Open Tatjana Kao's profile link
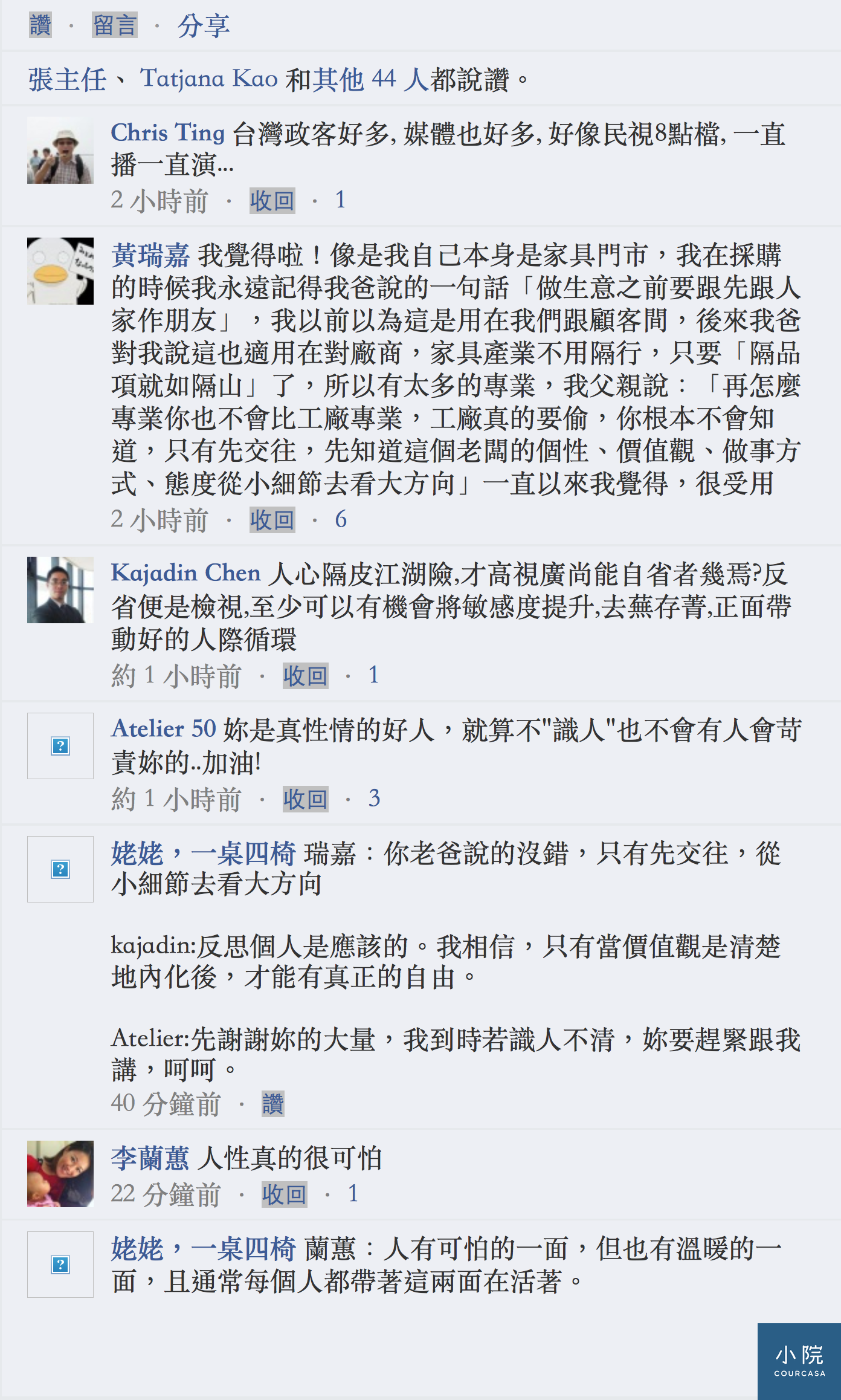Screen dimensions: 841x1400 pyautogui.click(x=209, y=79)
